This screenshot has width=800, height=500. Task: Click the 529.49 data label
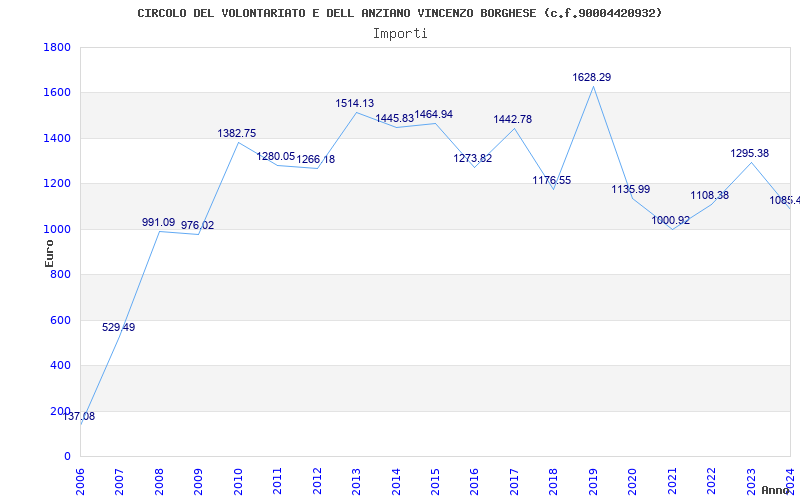point(118,327)
